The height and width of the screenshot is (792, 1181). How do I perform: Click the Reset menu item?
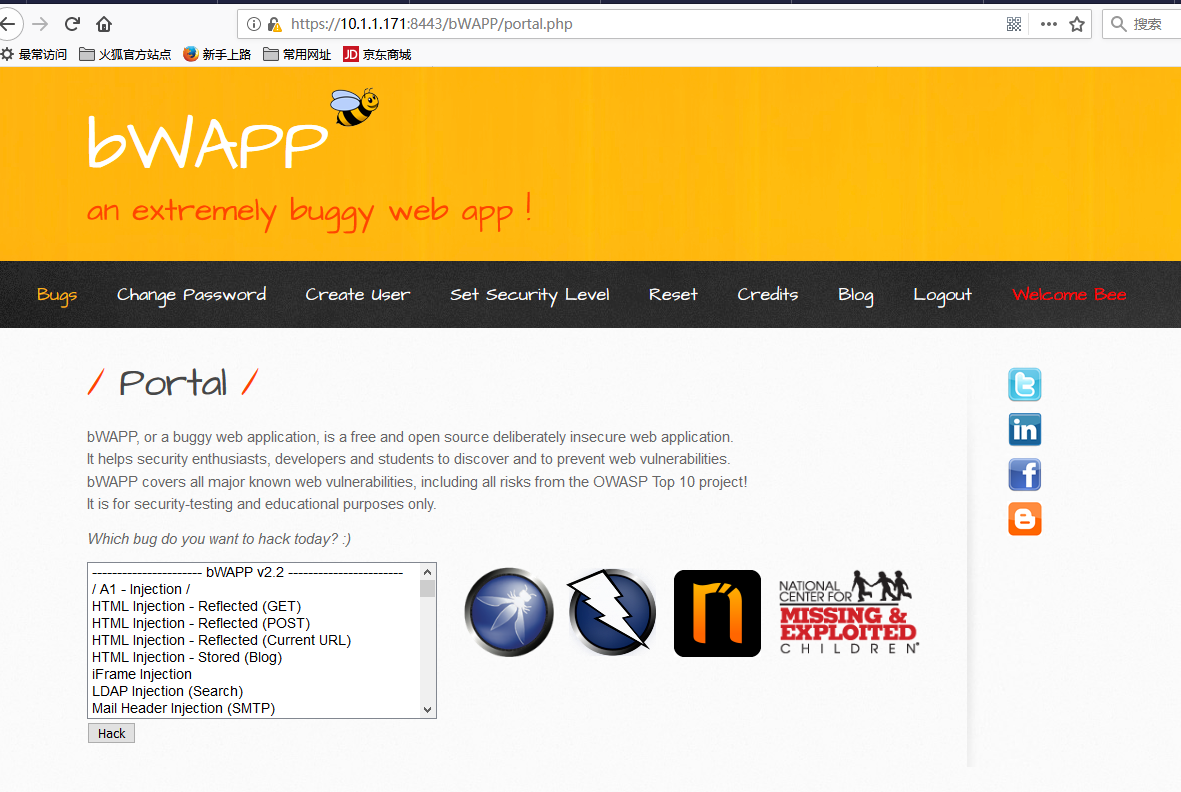[673, 294]
